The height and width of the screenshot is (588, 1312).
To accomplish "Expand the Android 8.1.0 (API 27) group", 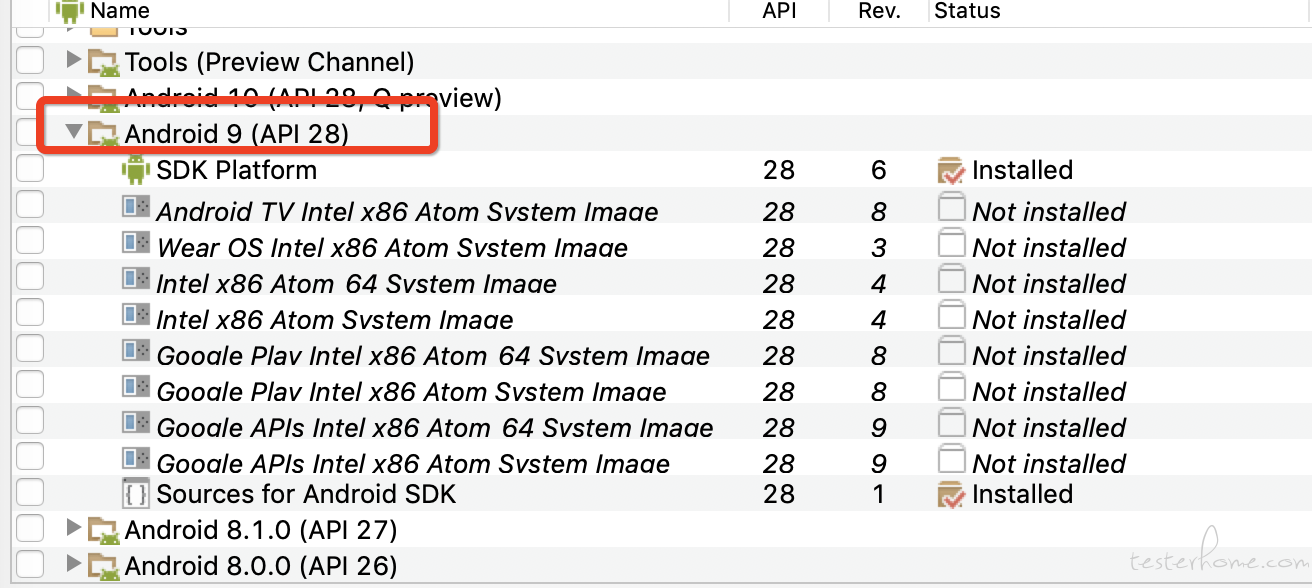I will 73,527.
